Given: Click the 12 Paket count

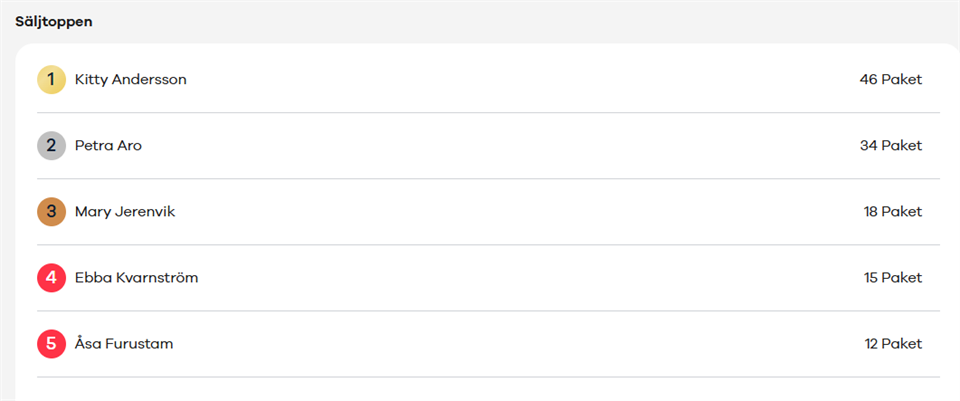Looking at the screenshot, I should [x=892, y=343].
